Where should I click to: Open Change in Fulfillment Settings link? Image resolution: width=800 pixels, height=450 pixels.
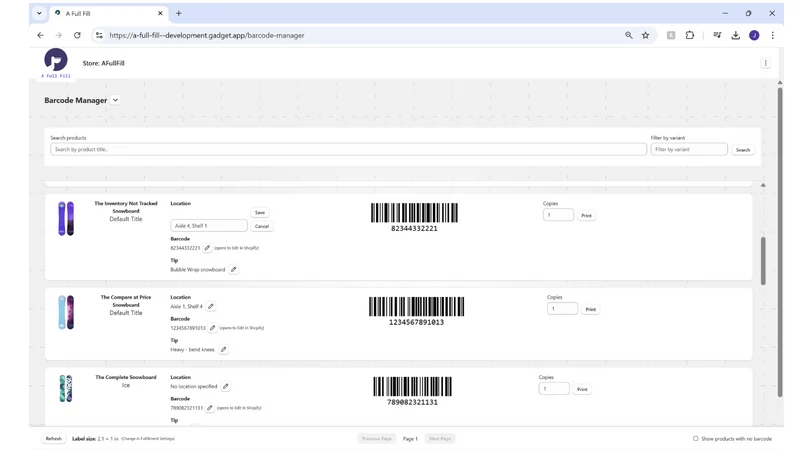tap(148, 439)
